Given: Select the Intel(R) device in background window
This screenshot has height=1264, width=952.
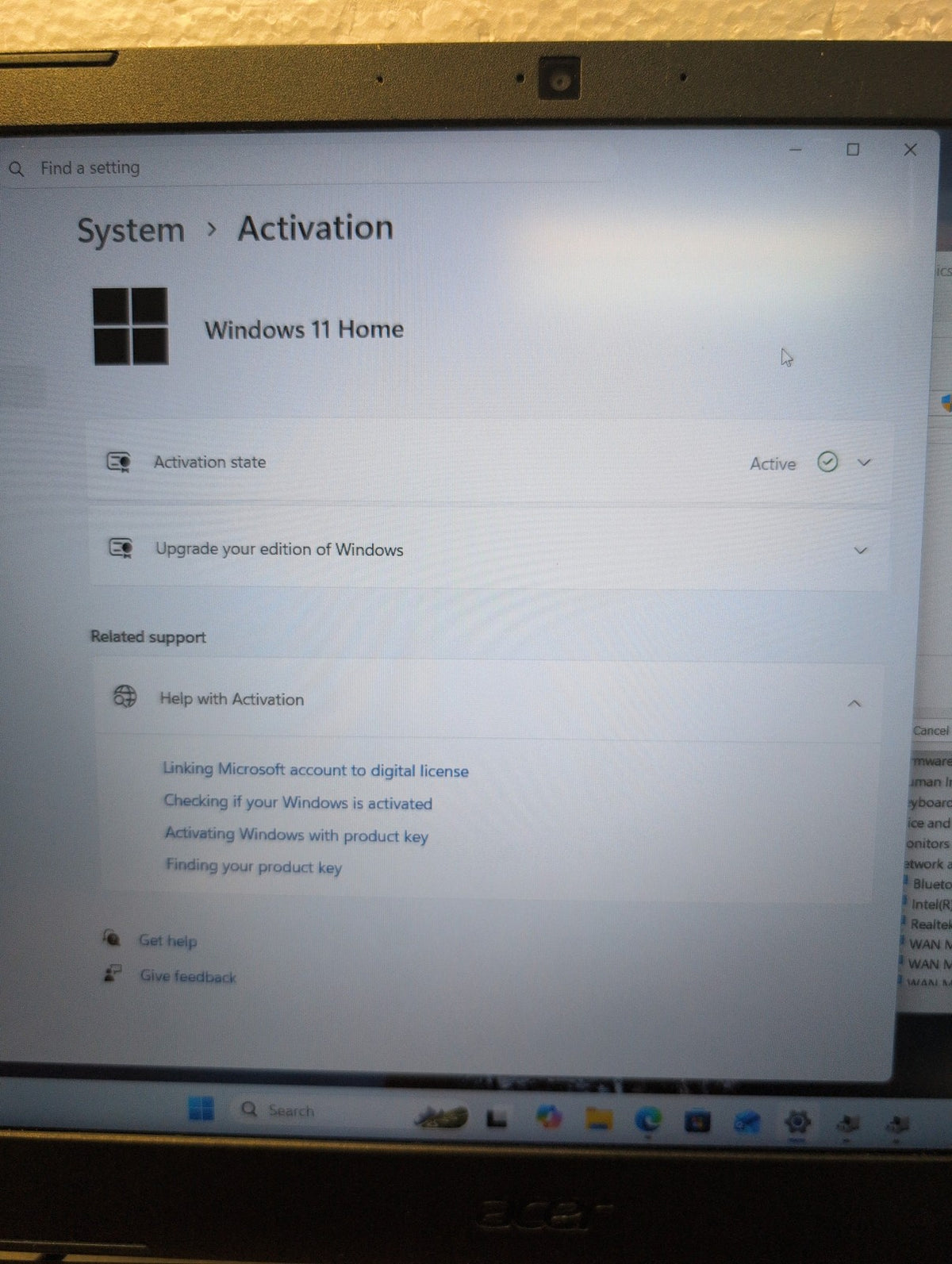Looking at the screenshot, I should pyautogui.click(x=931, y=904).
